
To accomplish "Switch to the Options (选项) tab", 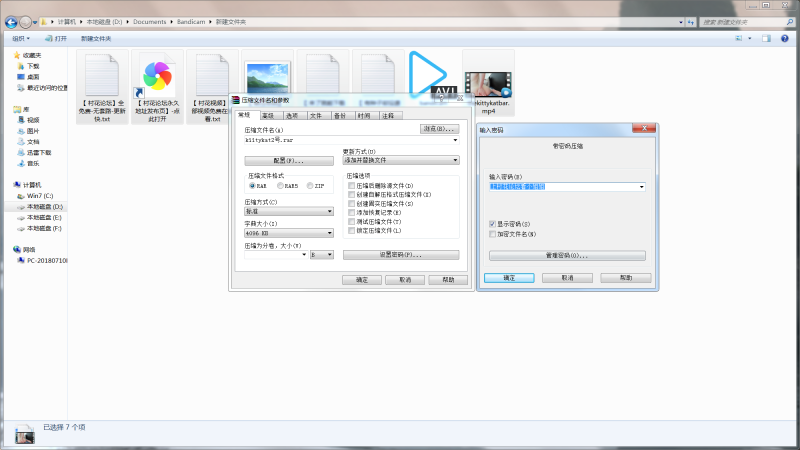I will 292,116.
